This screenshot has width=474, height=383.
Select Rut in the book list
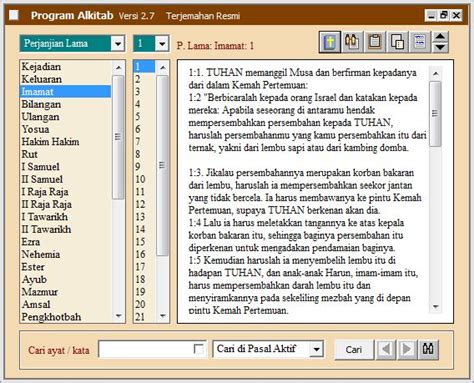click(x=65, y=154)
